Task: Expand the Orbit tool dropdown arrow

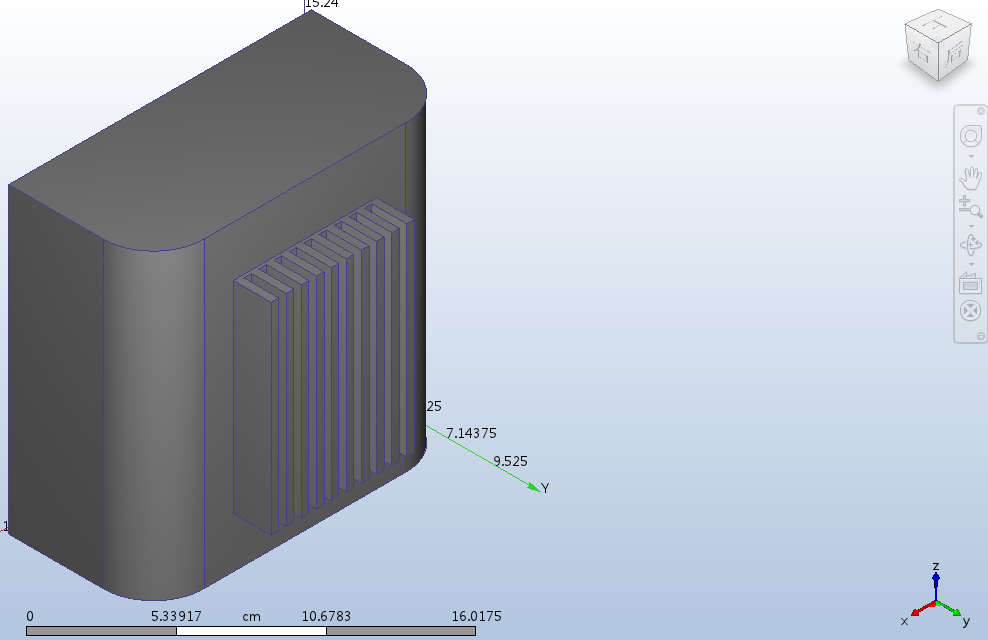Action: 971,264
